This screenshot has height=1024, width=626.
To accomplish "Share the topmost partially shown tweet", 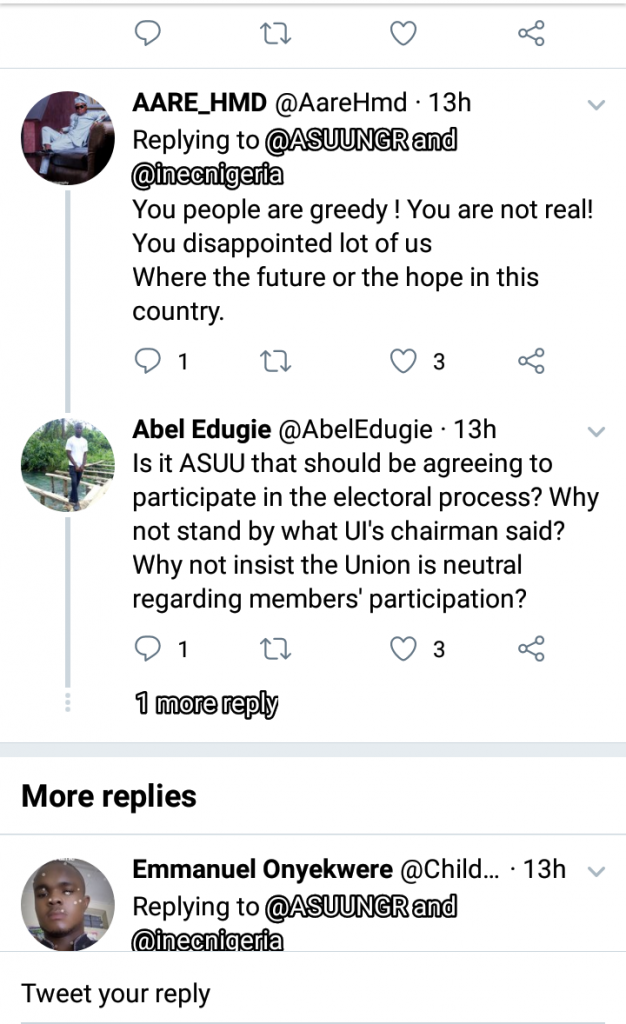I will pos(531,34).
